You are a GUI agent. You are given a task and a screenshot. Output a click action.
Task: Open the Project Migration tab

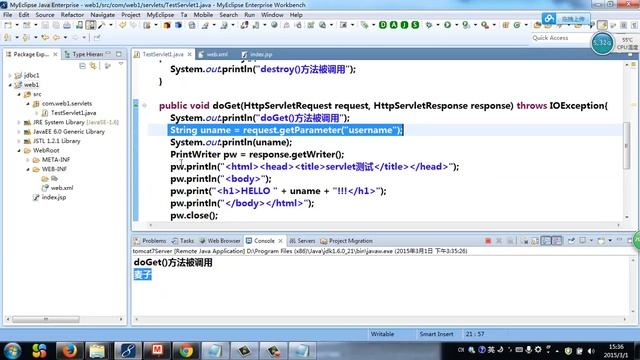tap(347, 241)
